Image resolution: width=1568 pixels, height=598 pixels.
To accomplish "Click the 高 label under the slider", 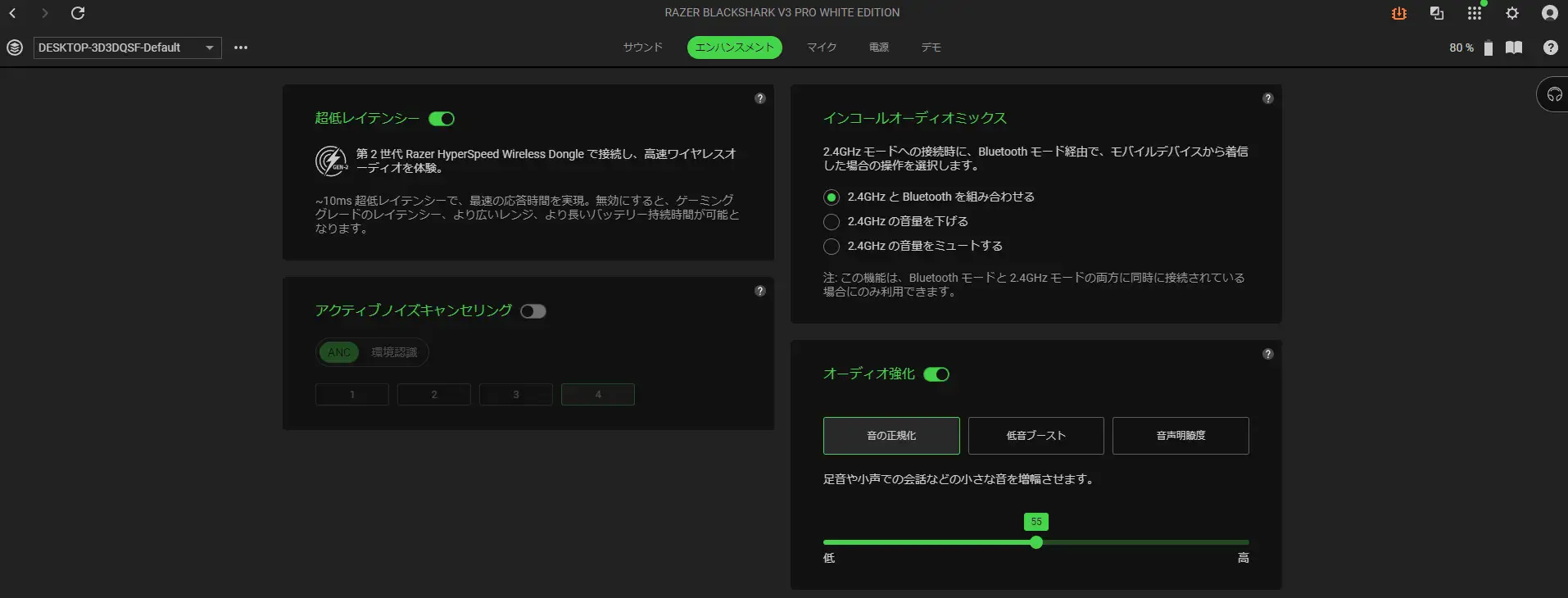I will coord(1243,558).
